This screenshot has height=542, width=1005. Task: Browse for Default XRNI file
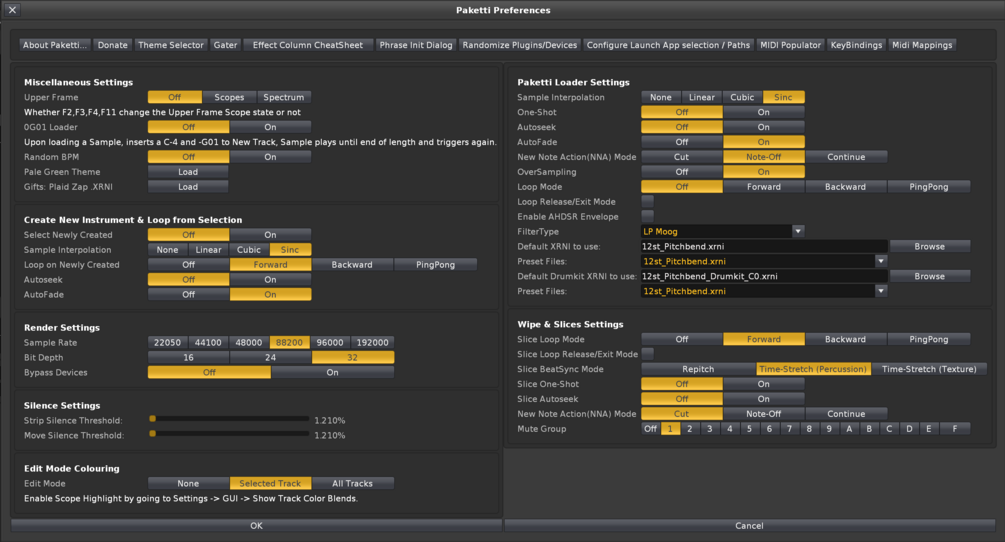point(929,246)
